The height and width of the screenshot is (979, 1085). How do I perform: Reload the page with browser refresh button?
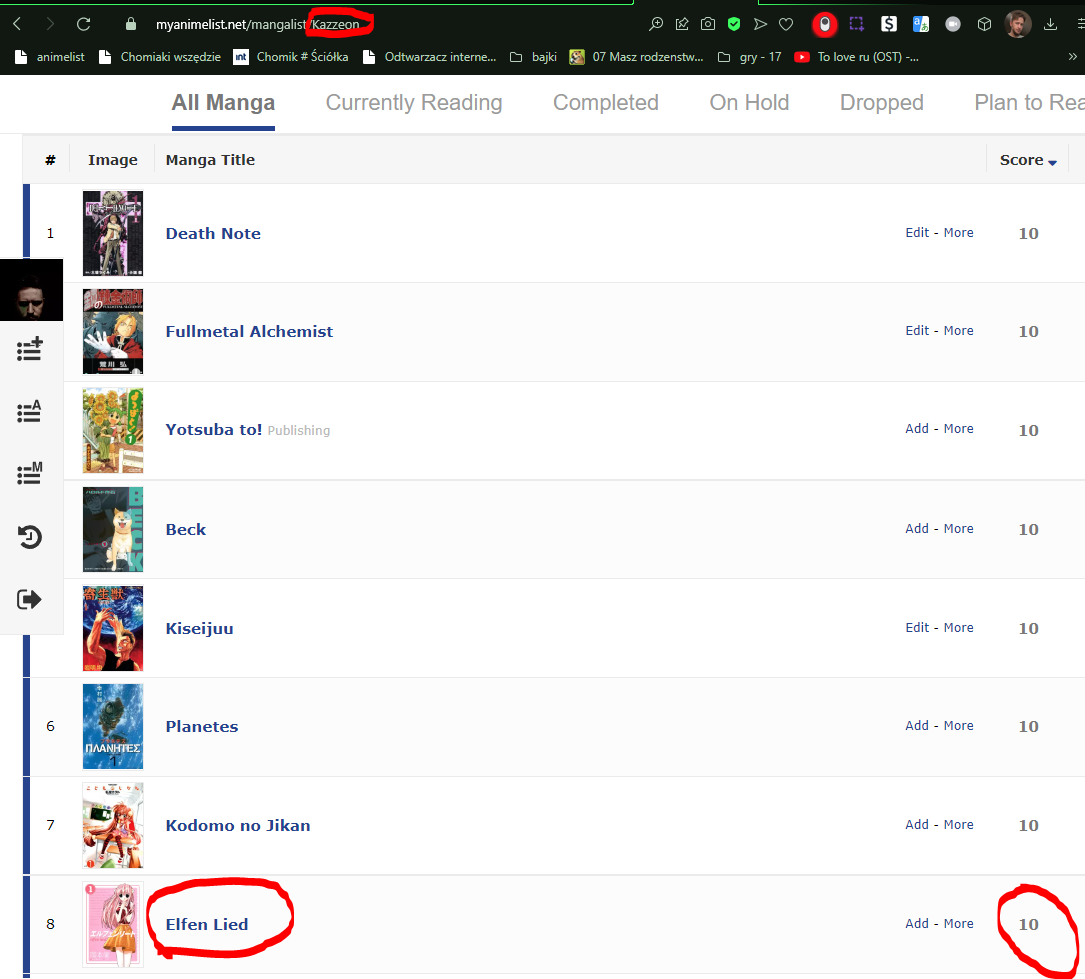(x=84, y=24)
